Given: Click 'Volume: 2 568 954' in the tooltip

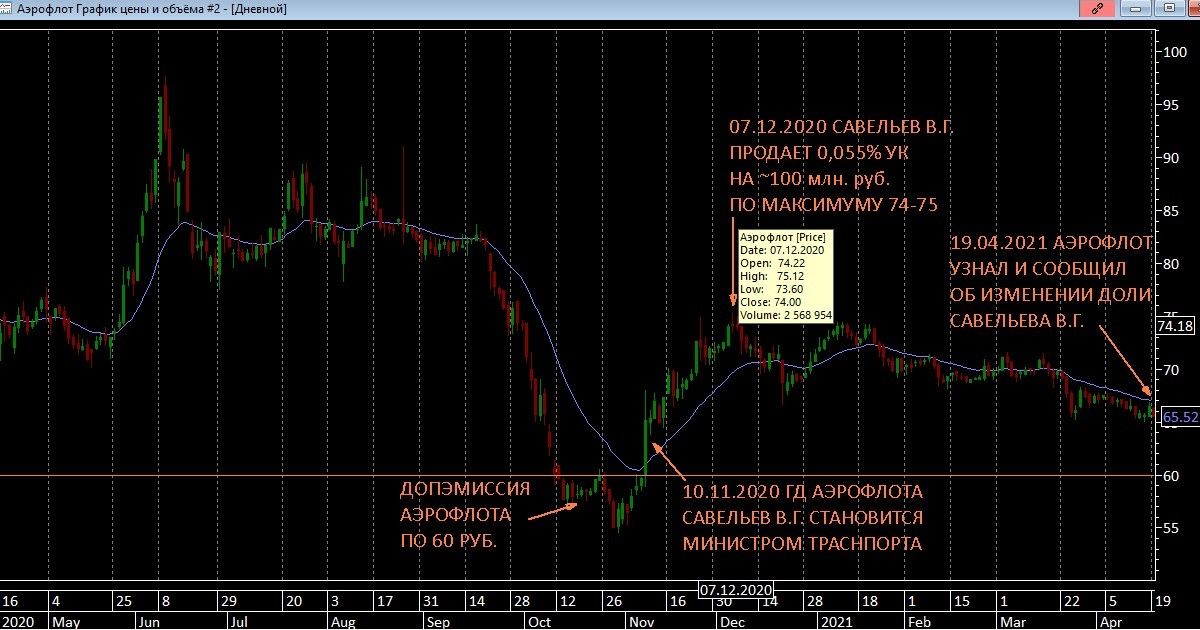Looking at the screenshot, I should click(x=786, y=315).
